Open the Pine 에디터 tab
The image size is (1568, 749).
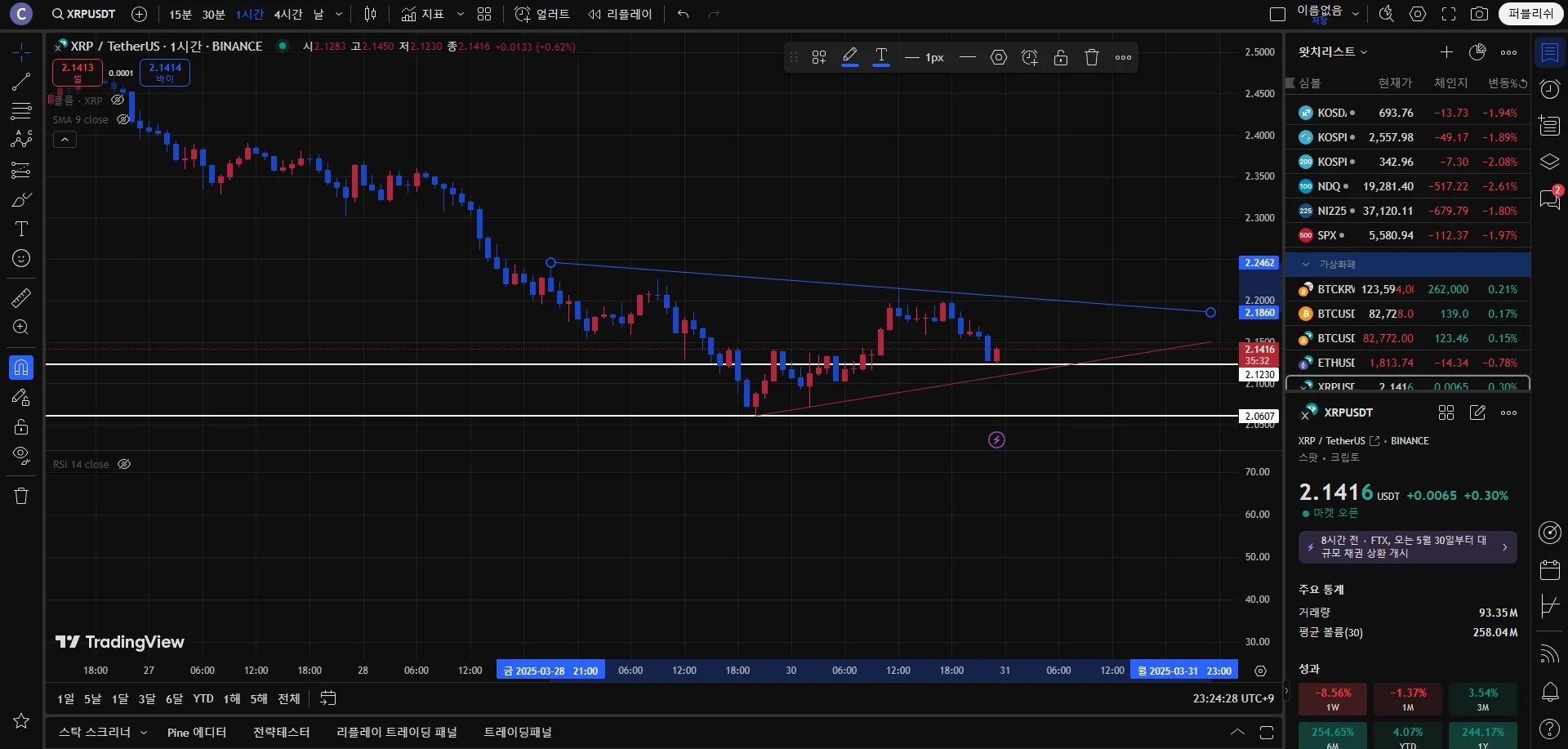[197, 733]
